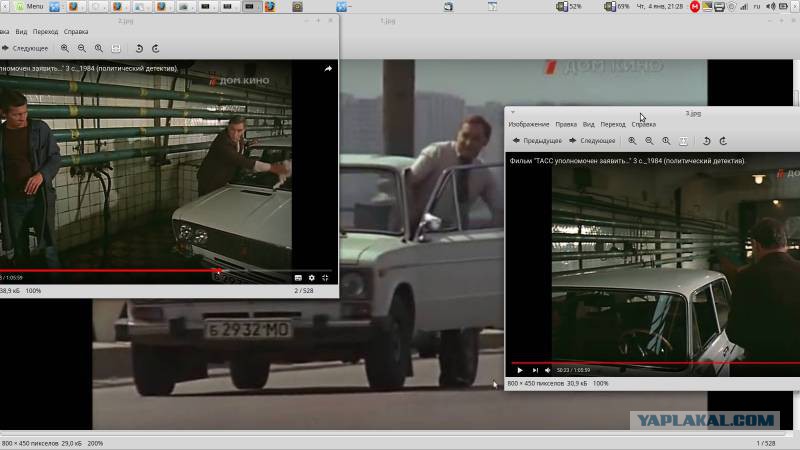
Task: Rotate image clockwise in 3.jpg window
Action: (x=723, y=141)
